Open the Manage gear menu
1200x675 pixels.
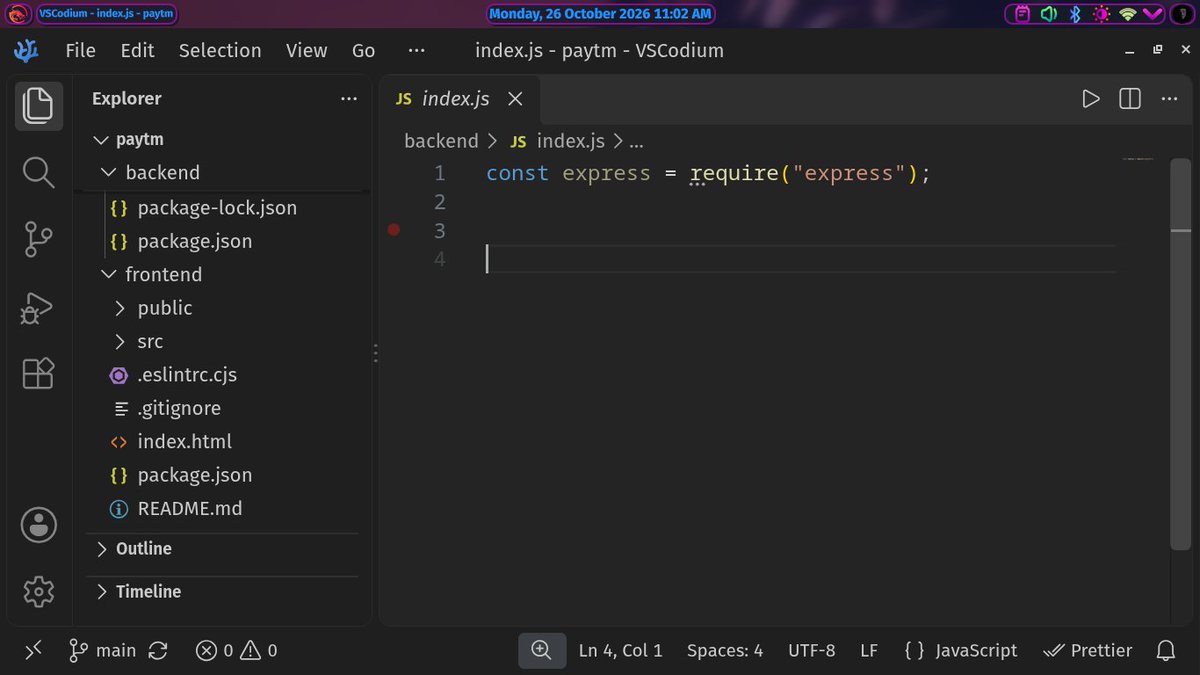click(38, 591)
